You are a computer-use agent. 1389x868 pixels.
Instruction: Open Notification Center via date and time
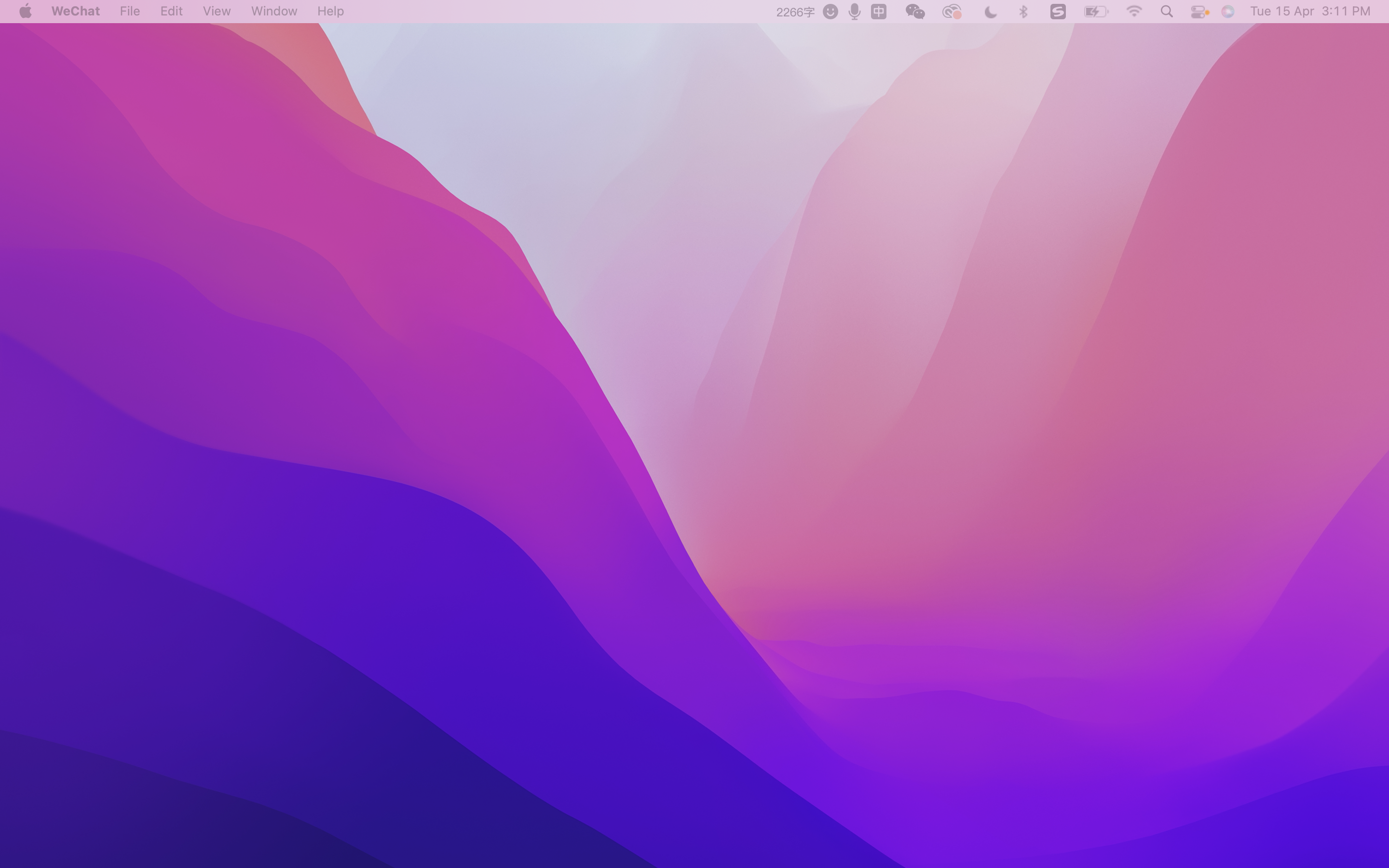coord(1310,12)
